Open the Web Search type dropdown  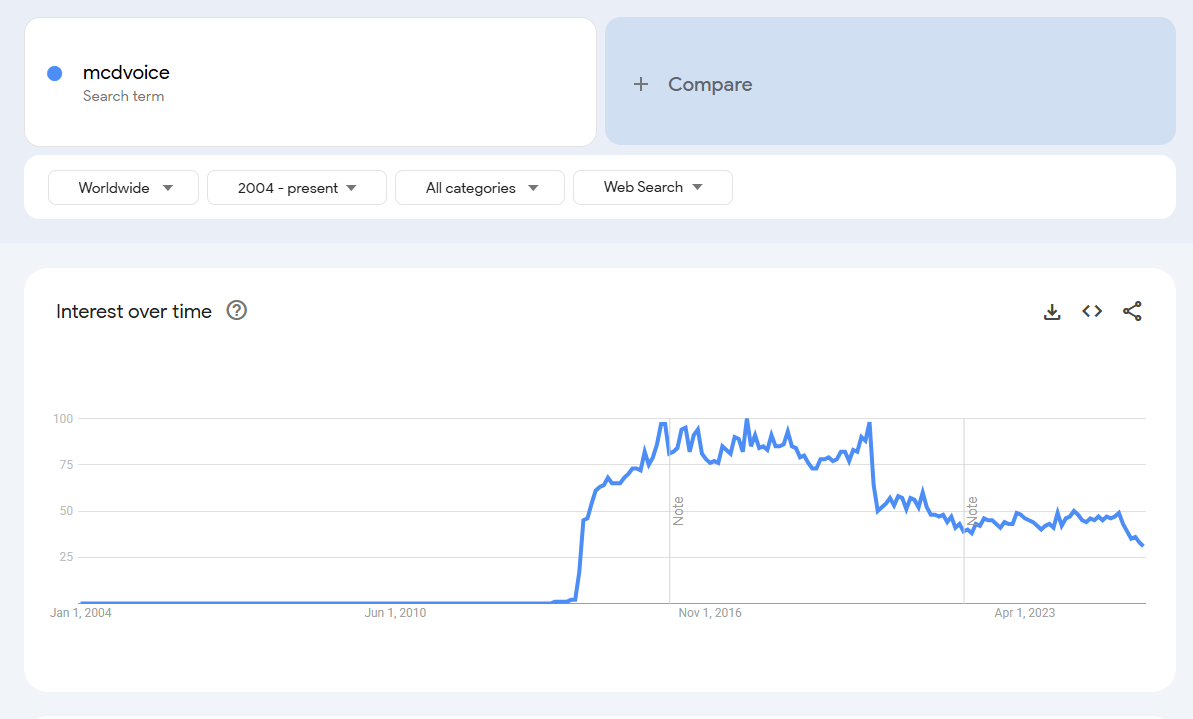(x=652, y=187)
